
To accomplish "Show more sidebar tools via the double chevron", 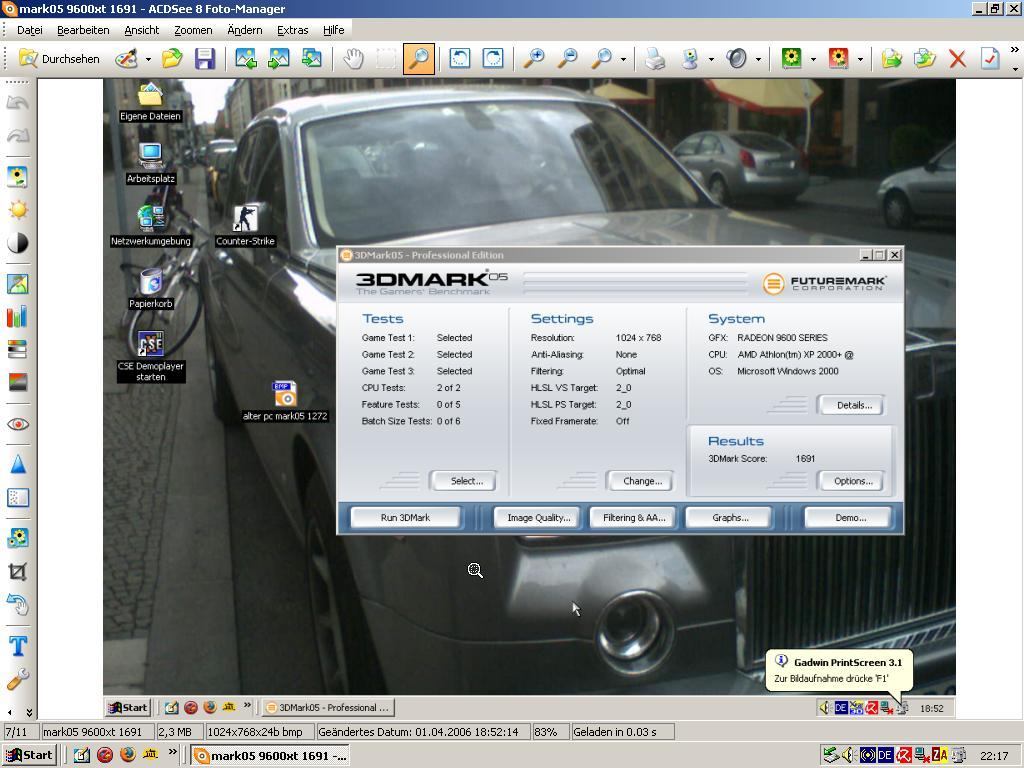I will [x=29, y=712].
